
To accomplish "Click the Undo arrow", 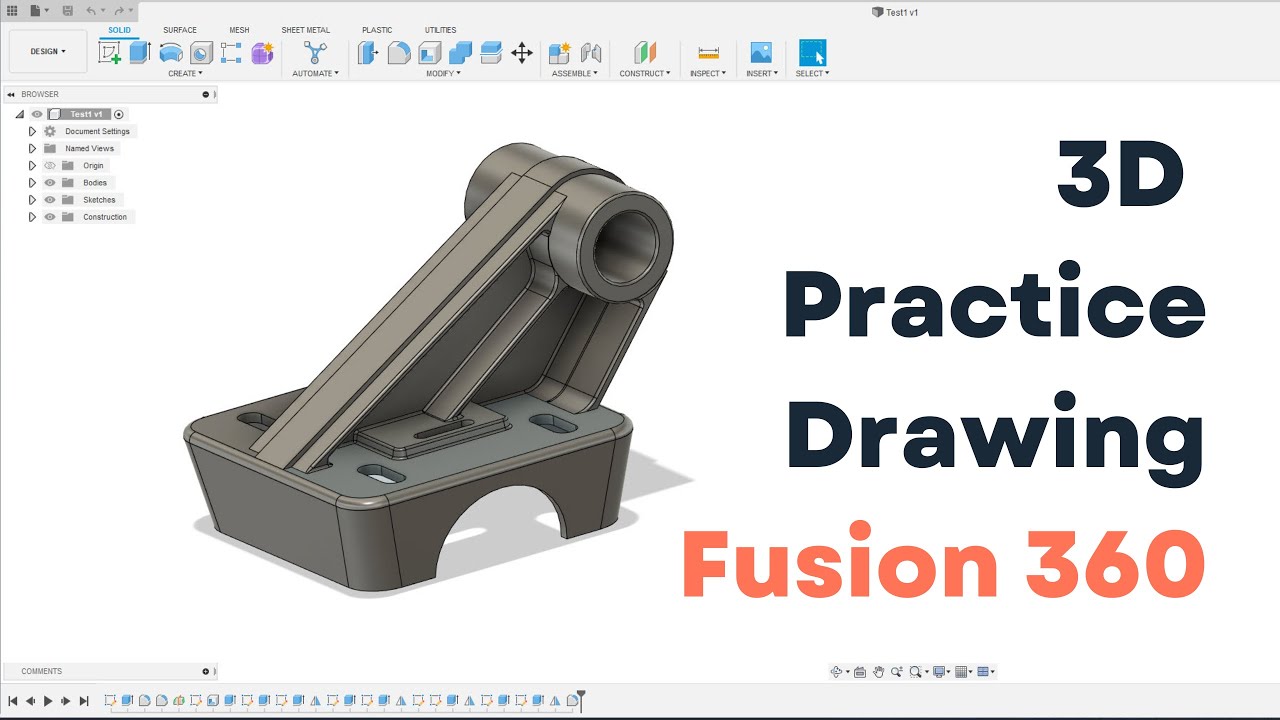I will [x=90, y=10].
